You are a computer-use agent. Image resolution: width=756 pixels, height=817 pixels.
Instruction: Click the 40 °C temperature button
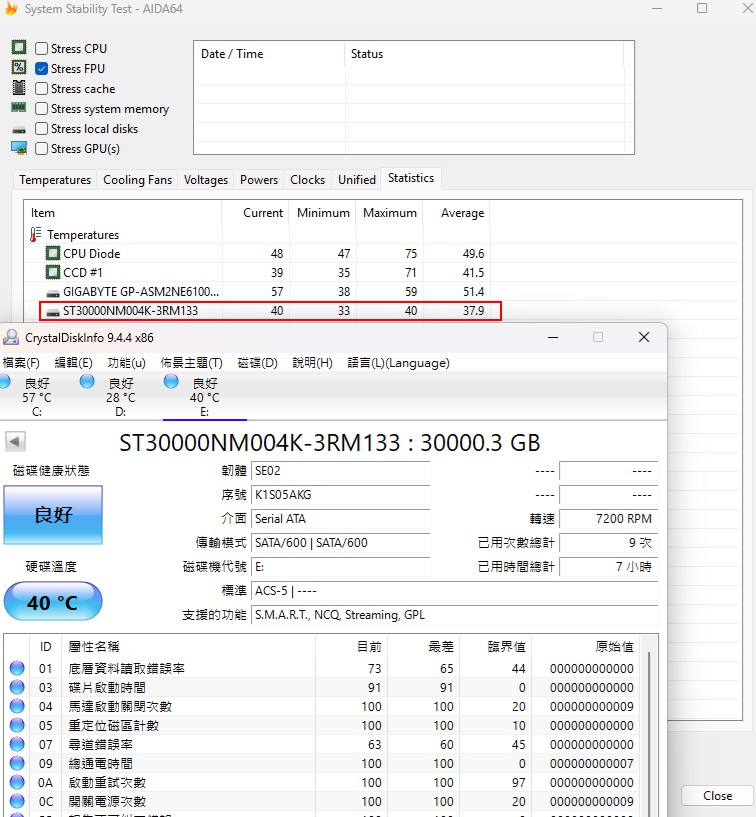[53, 602]
